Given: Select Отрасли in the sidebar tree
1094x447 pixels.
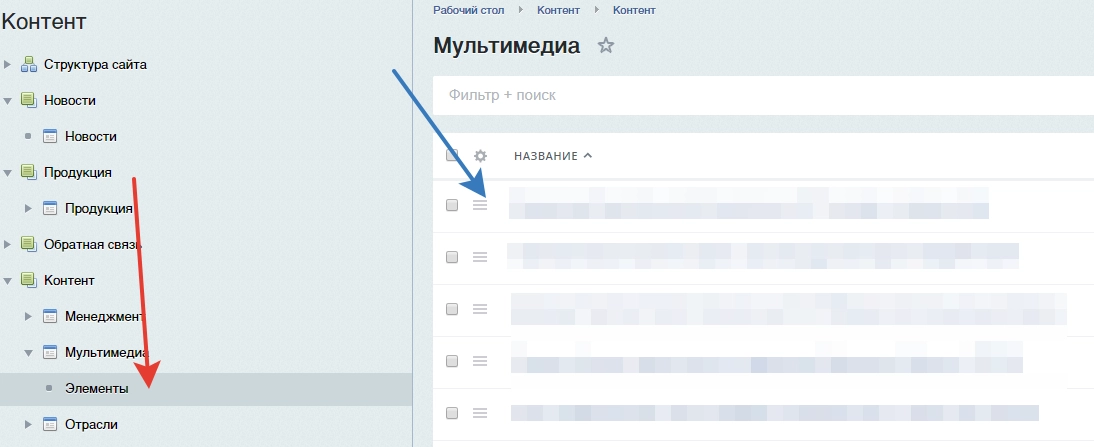Looking at the screenshot, I should (91, 424).
